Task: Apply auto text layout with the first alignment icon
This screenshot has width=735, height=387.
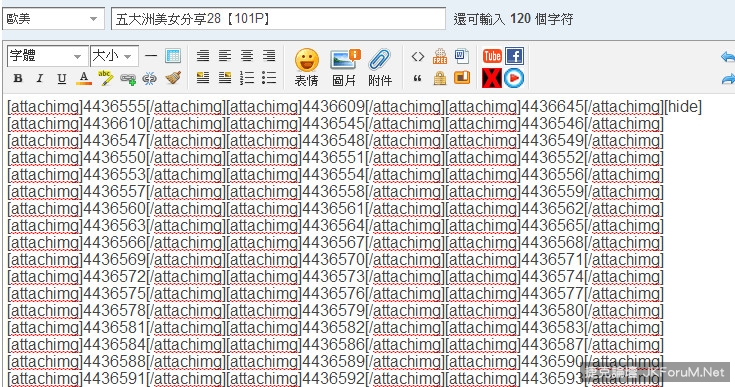Action: coord(203,56)
